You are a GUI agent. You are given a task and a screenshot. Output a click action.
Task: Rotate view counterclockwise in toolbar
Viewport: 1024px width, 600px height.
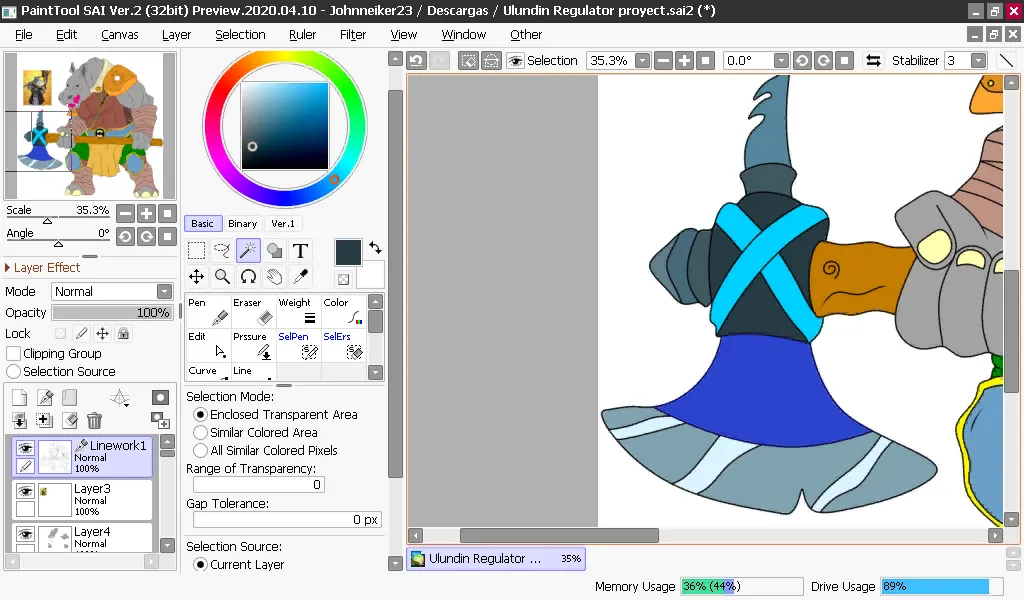pos(802,61)
